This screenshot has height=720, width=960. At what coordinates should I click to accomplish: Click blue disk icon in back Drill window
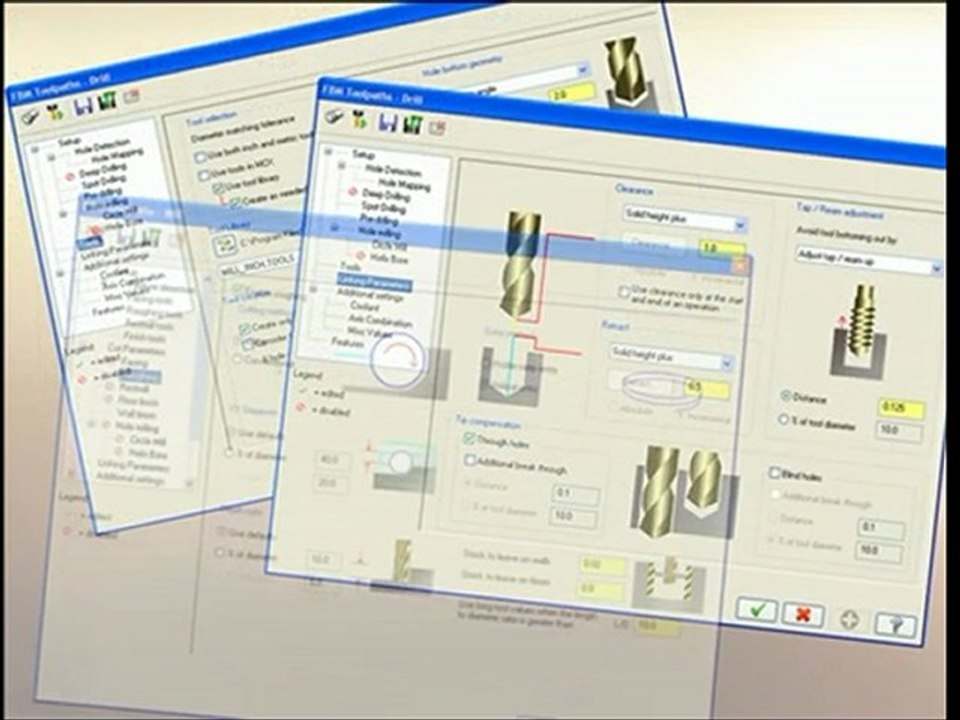tap(83, 105)
